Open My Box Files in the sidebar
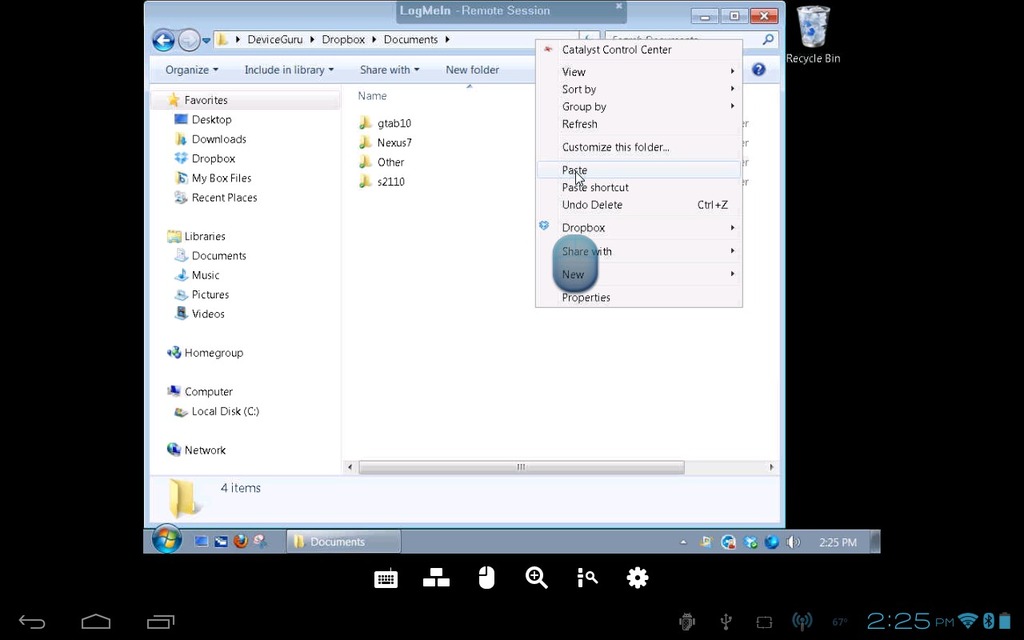Viewport: 1024px width, 640px height. 213,178
